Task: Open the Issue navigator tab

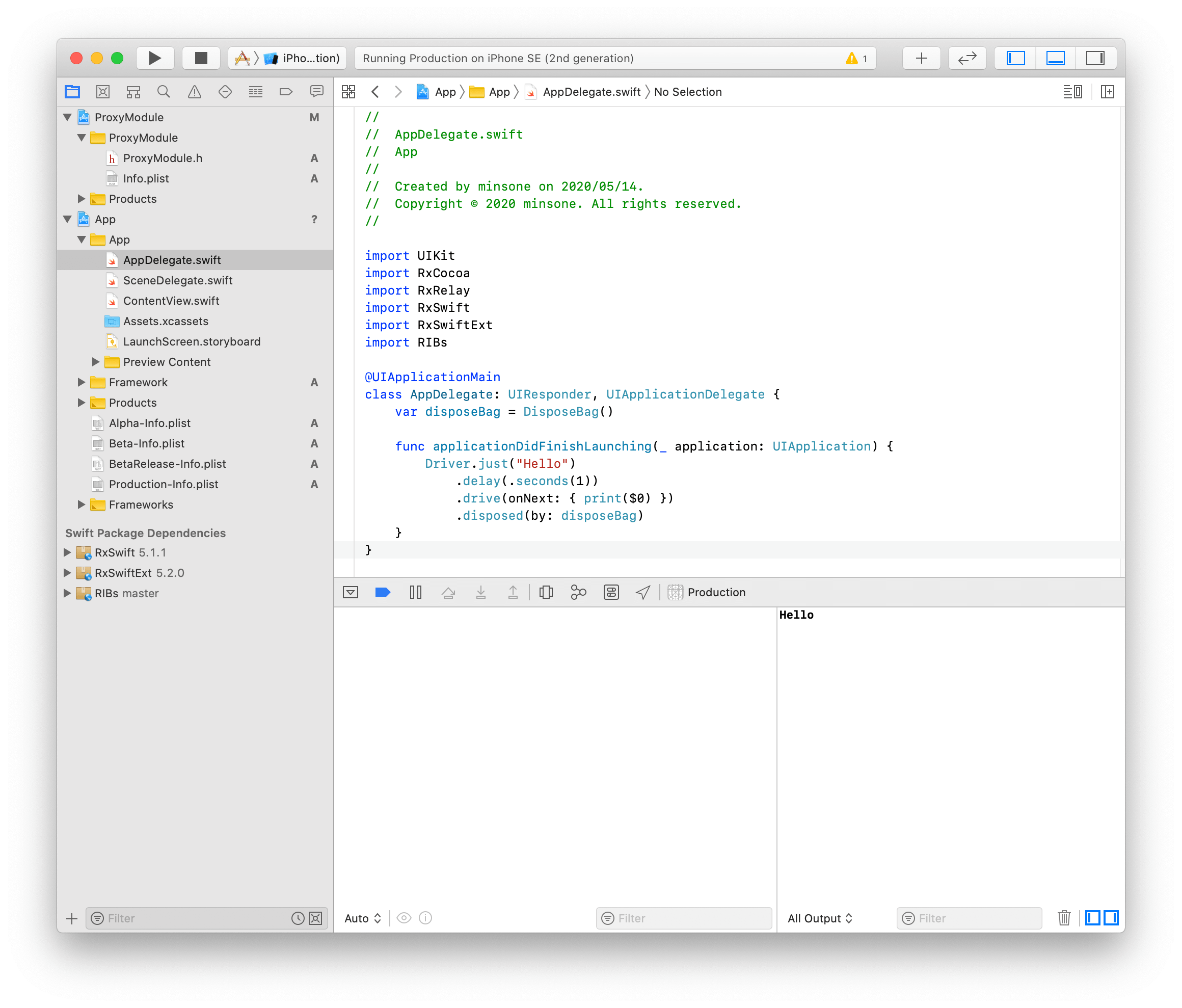Action: (x=195, y=92)
